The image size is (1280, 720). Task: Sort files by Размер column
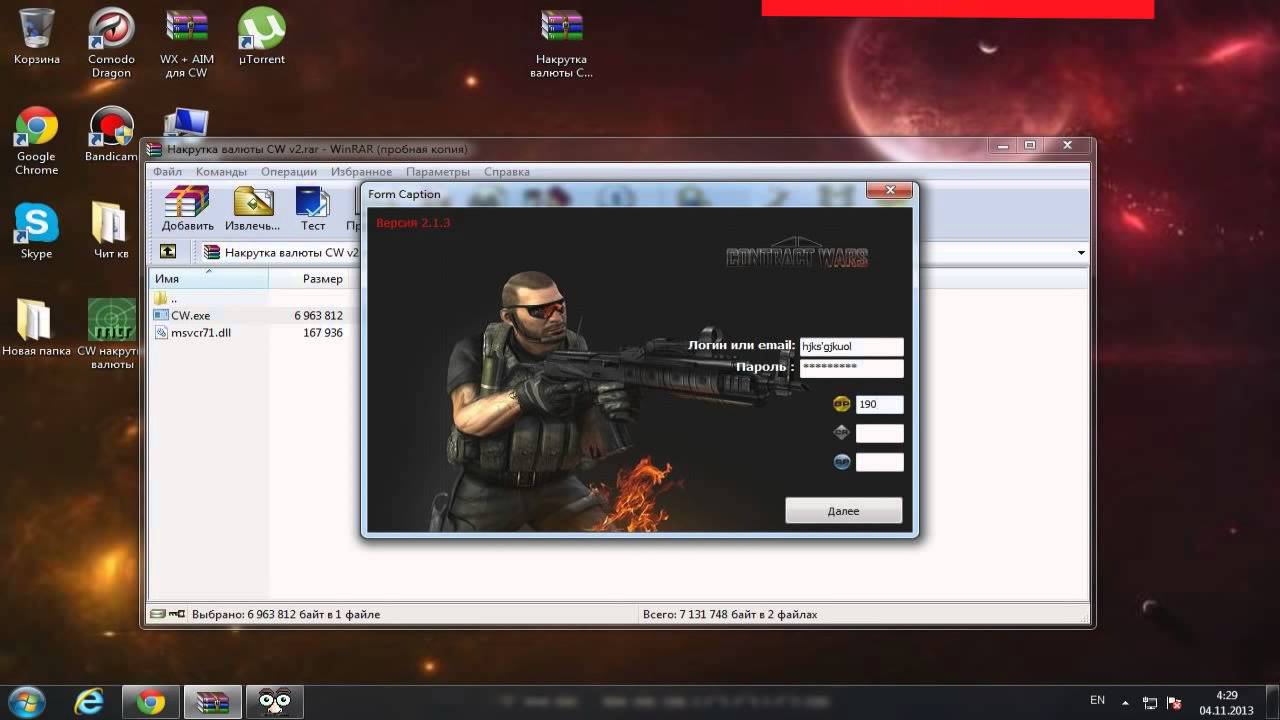pos(309,279)
